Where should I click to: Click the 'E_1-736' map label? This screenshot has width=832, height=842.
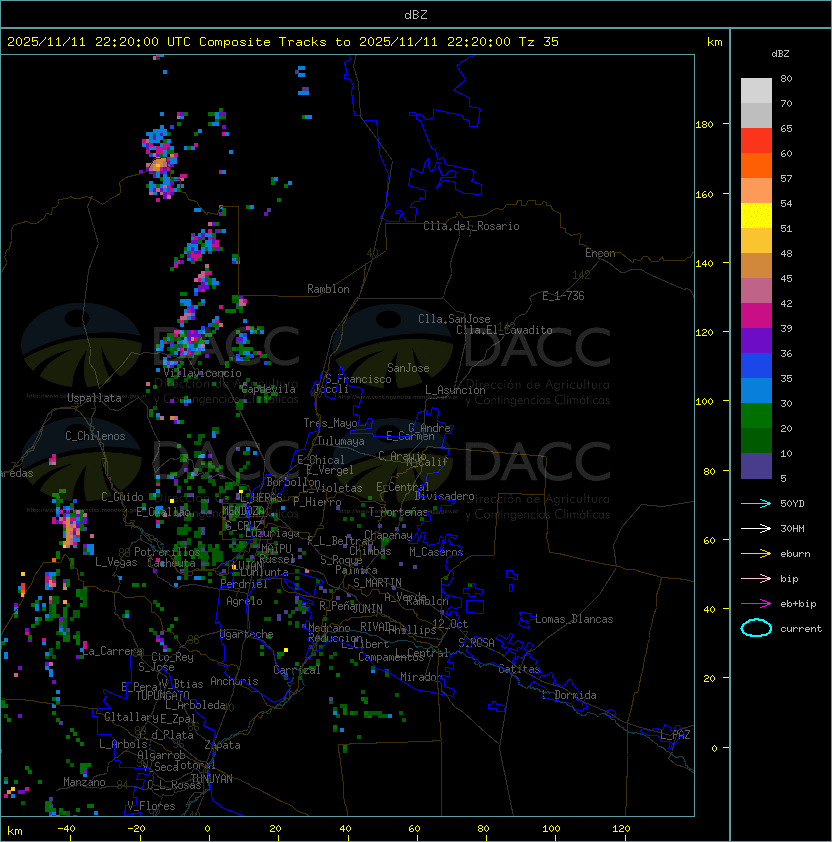coord(563,296)
